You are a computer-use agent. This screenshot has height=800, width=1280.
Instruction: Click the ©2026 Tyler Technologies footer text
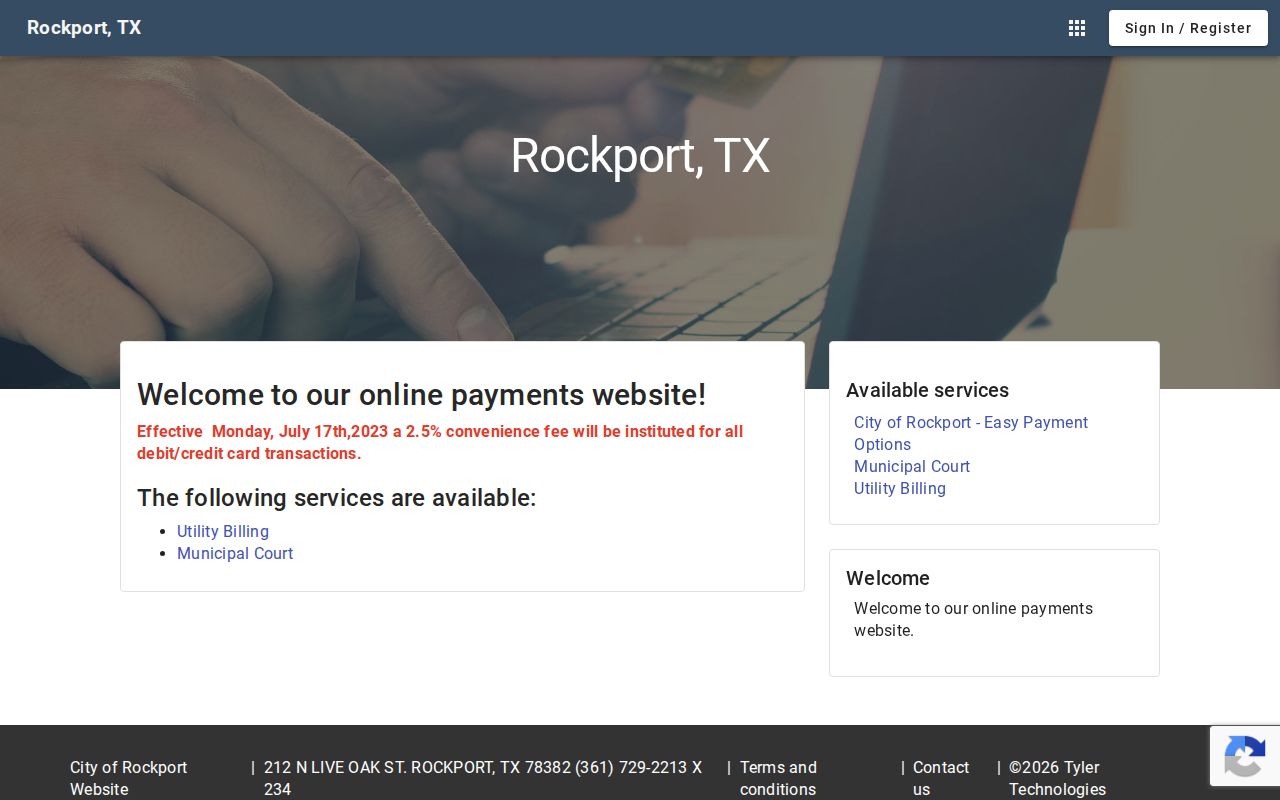[x=1057, y=778]
